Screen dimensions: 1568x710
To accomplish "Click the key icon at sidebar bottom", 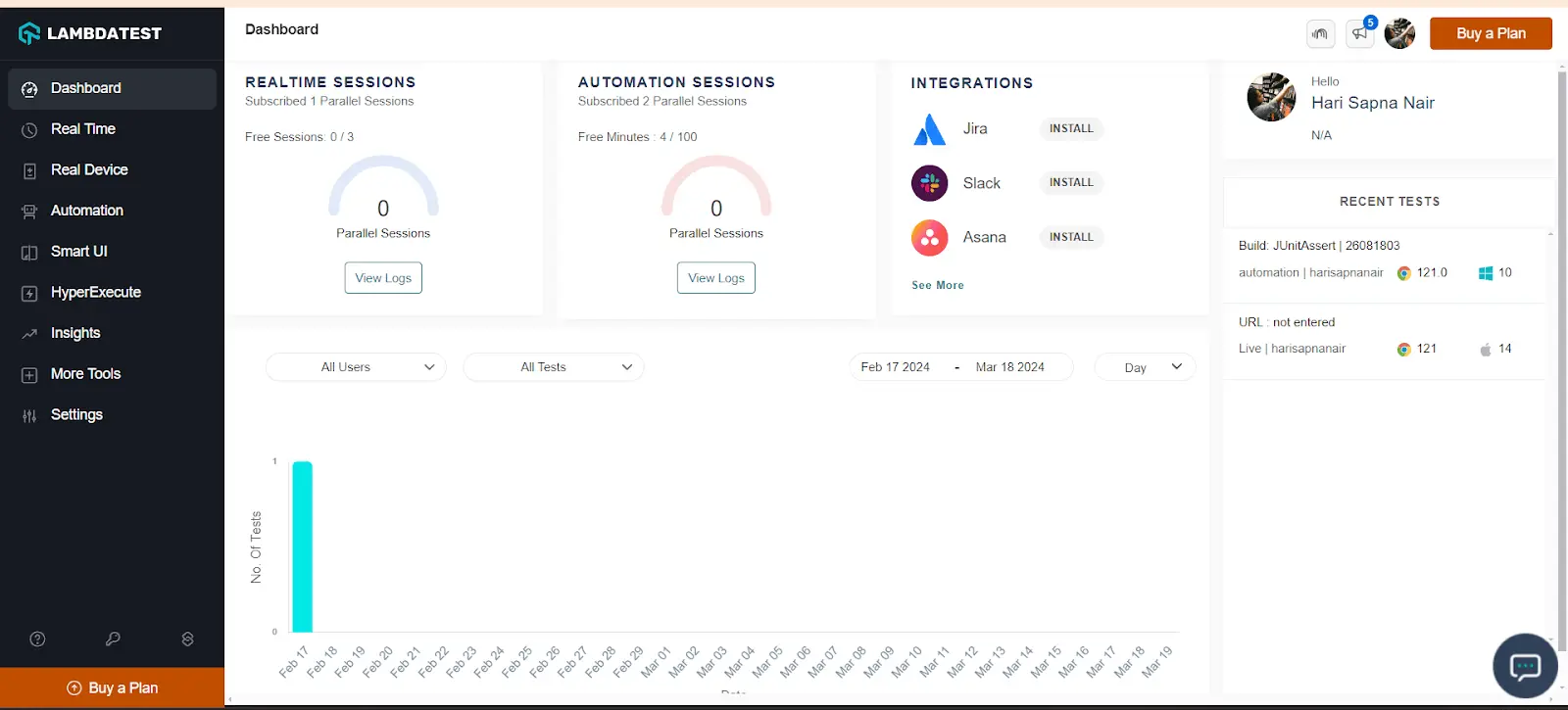I will coord(113,639).
